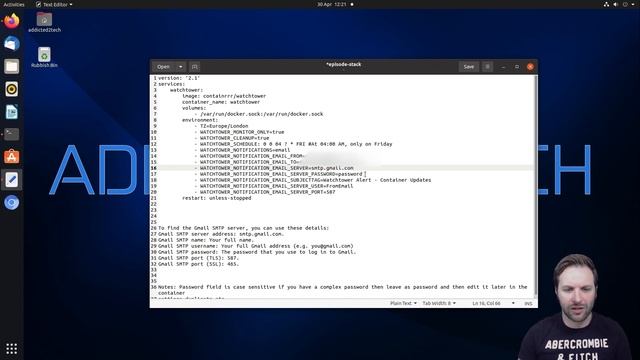Click "Gmail SMTP server address" line

[221, 234]
